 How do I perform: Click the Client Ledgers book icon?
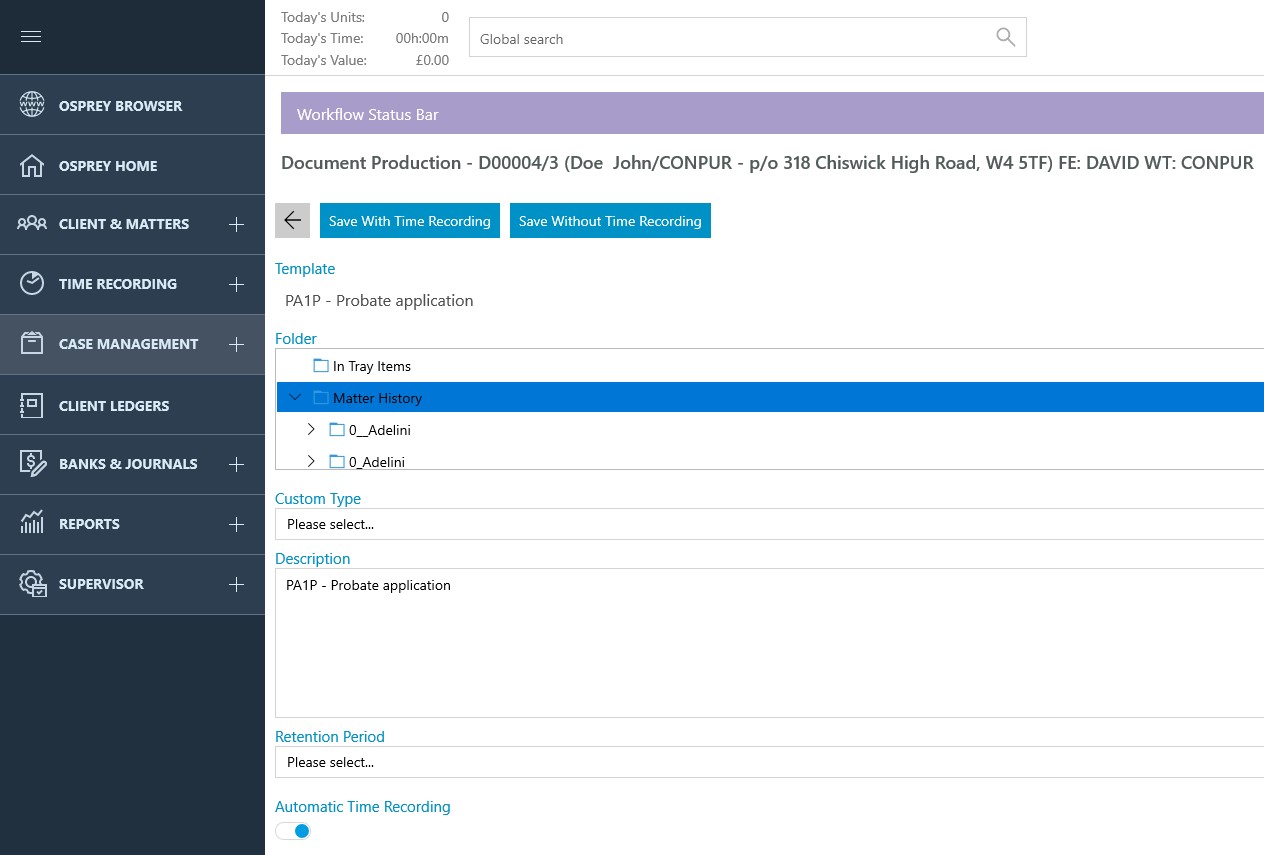32,405
